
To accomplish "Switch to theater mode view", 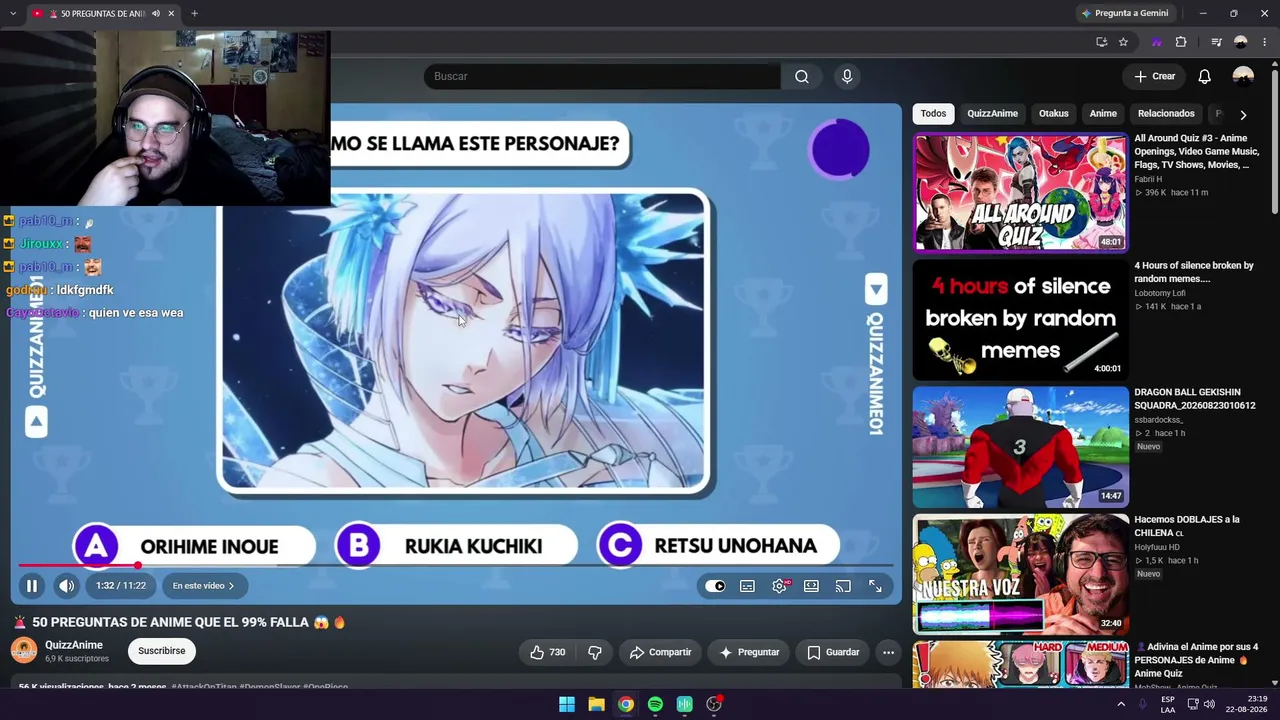I will click(x=811, y=586).
